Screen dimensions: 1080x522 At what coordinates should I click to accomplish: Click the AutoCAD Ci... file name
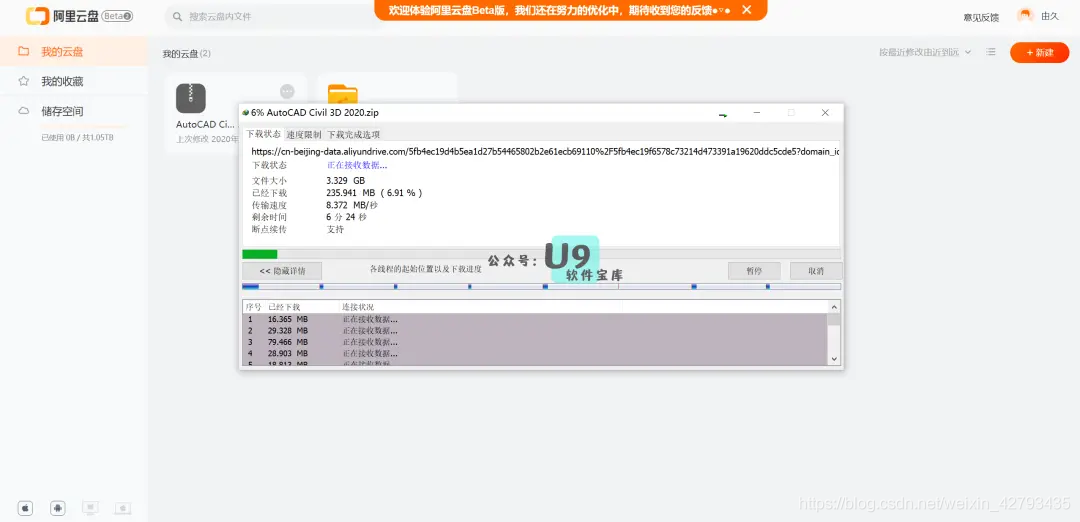coord(205,125)
